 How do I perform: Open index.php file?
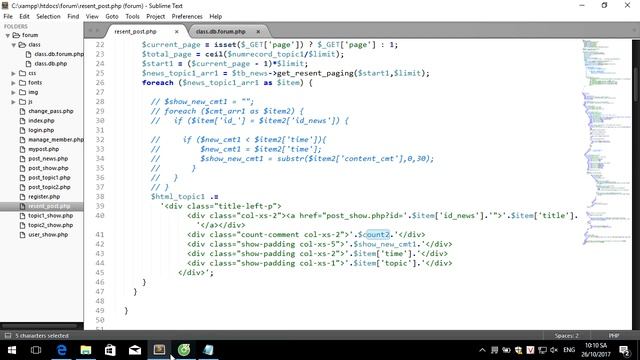pyautogui.click(x=41, y=120)
